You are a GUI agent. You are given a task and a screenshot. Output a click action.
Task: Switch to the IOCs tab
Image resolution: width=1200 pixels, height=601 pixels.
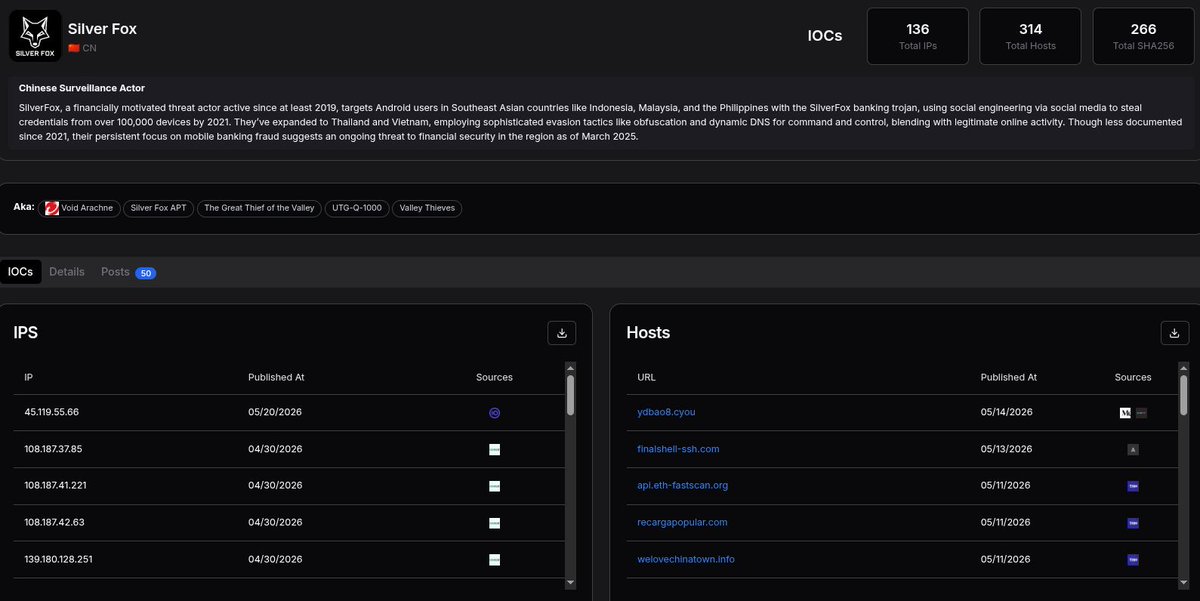pos(21,272)
